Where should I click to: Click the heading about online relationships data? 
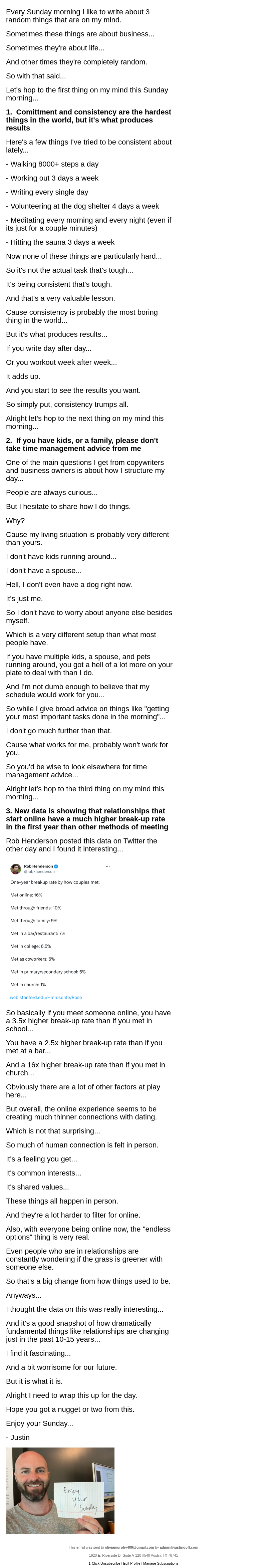click(87, 819)
